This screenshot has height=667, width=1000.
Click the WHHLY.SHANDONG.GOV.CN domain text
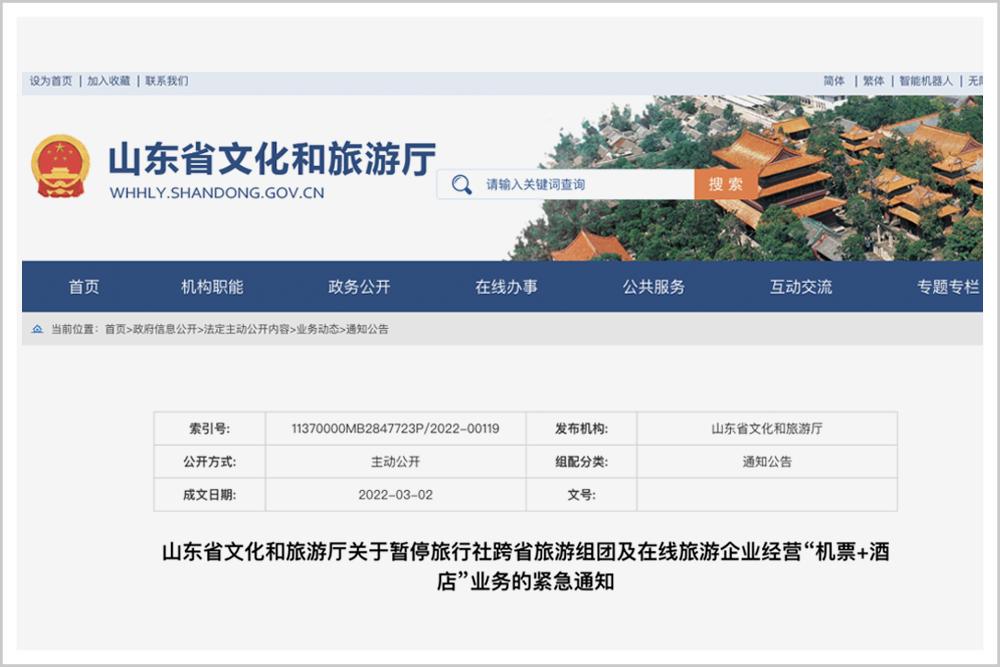coord(217,193)
